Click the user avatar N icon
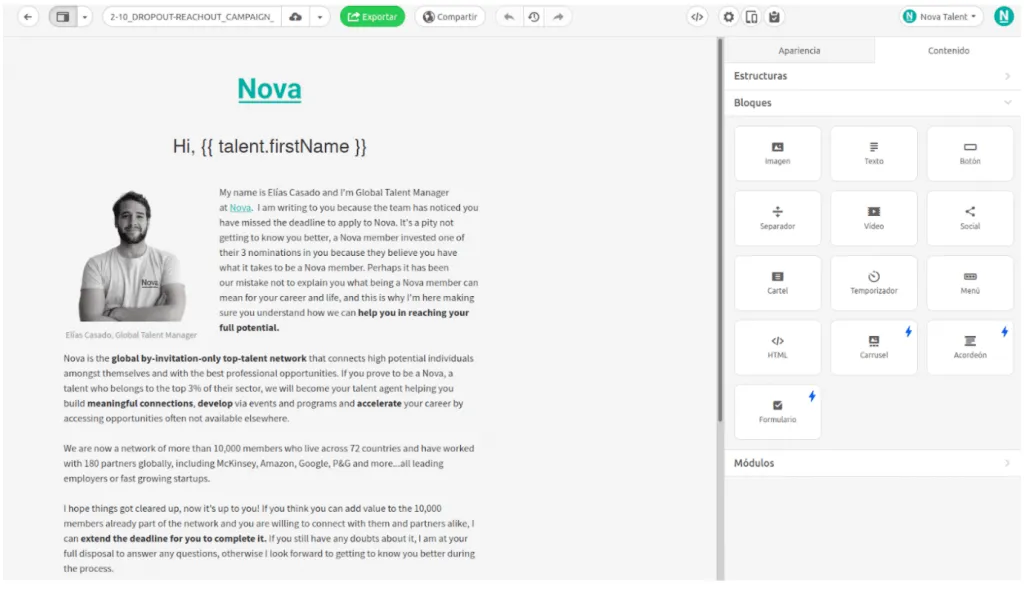 tap(1003, 16)
